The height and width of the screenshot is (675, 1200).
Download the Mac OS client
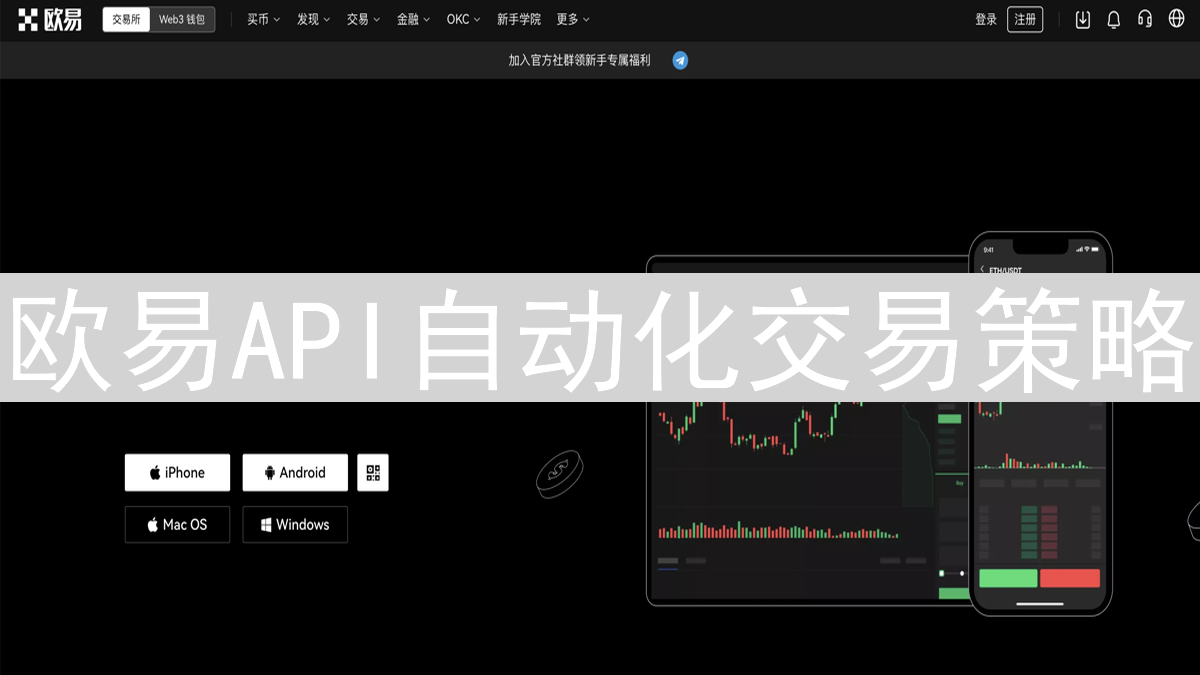(x=177, y=524)
